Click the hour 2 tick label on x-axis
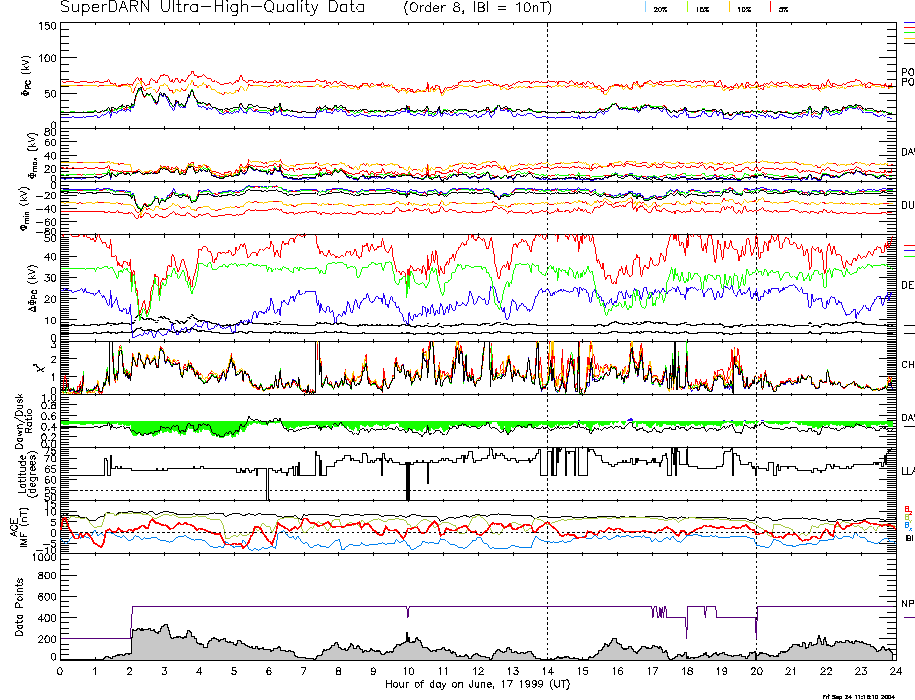Screen dimensions: 915x700 pyautogui.click(x=130, y=672)
